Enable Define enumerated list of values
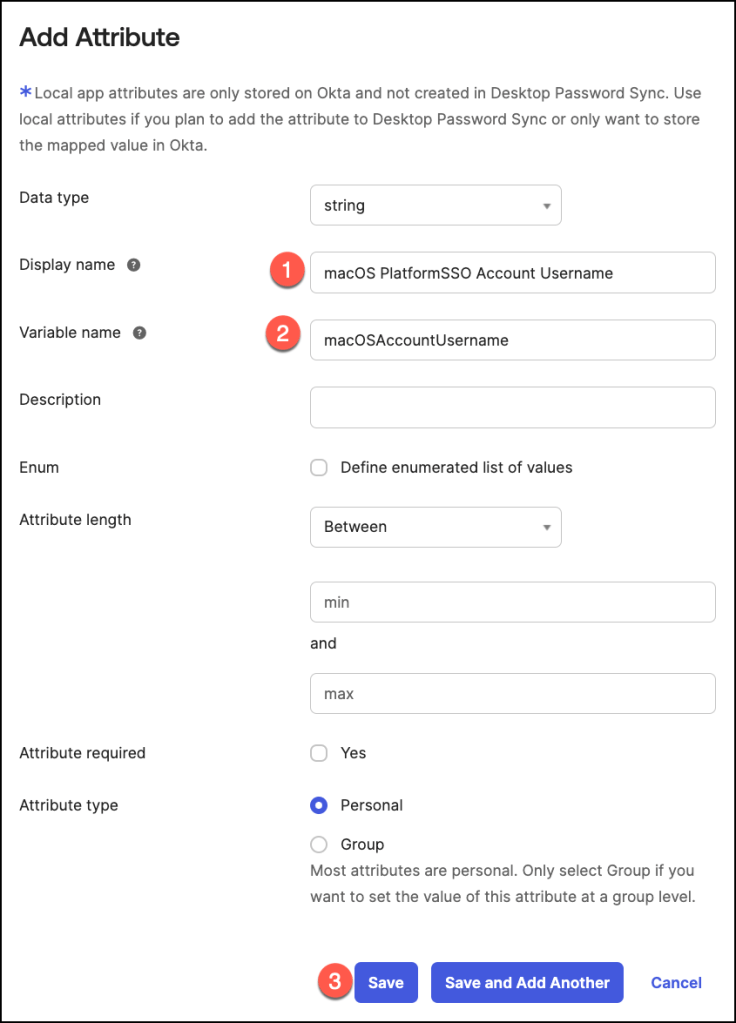Screen dimensions: 736x1023 click(x=319, y=468)
